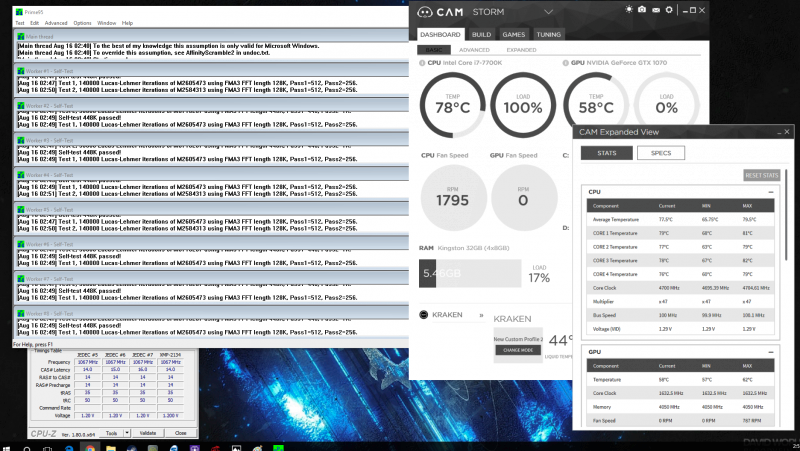800x451 pixels.
Task: Click the CPU-Z Close button
Action: point(181,433)
